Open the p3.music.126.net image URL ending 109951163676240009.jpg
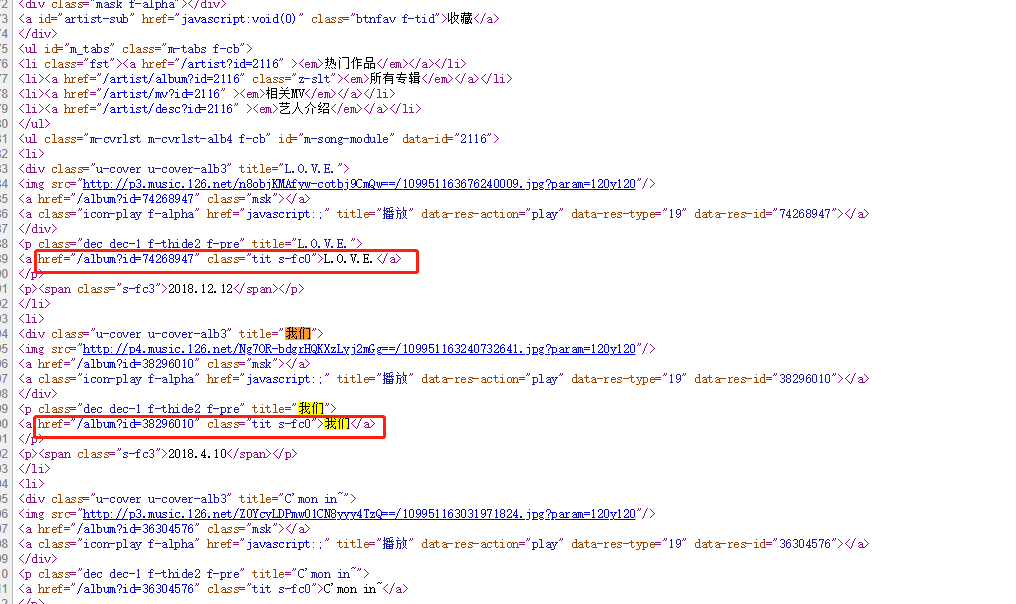 click(x=359, y=184)
